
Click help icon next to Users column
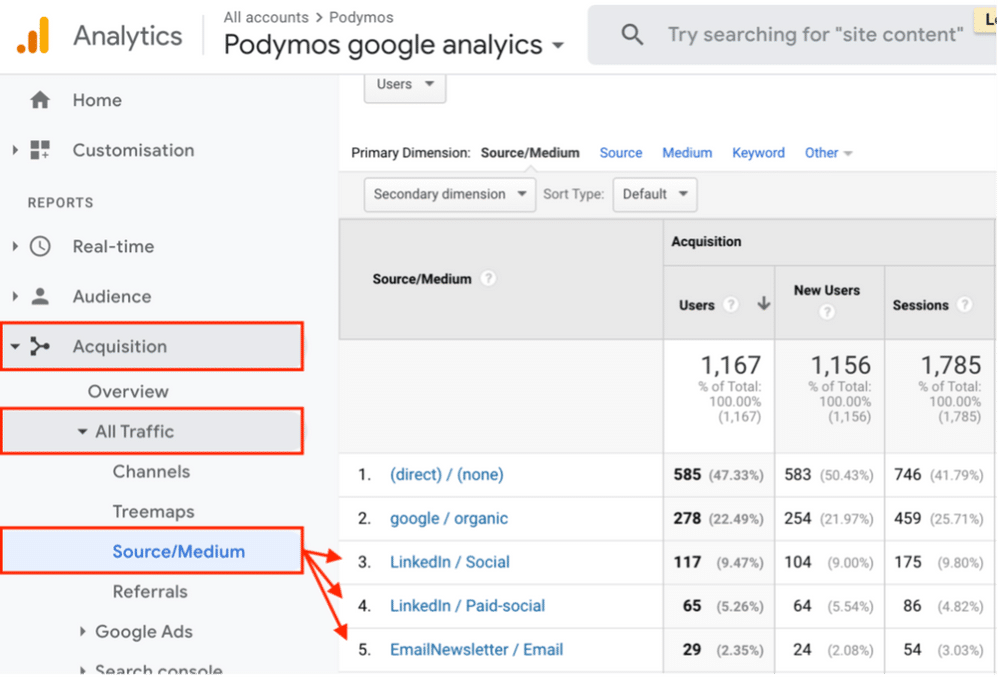pyautogui.click(x=731, y=305)
